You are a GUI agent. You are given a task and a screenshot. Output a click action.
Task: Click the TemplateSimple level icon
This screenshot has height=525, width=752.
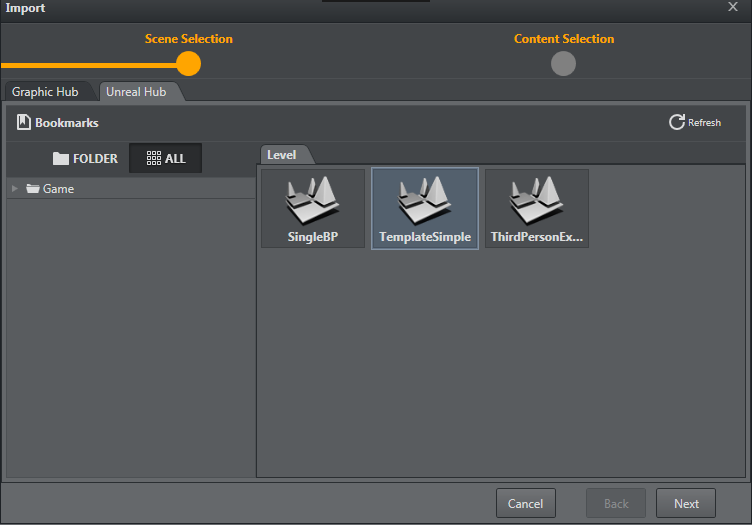pos(424,199)
